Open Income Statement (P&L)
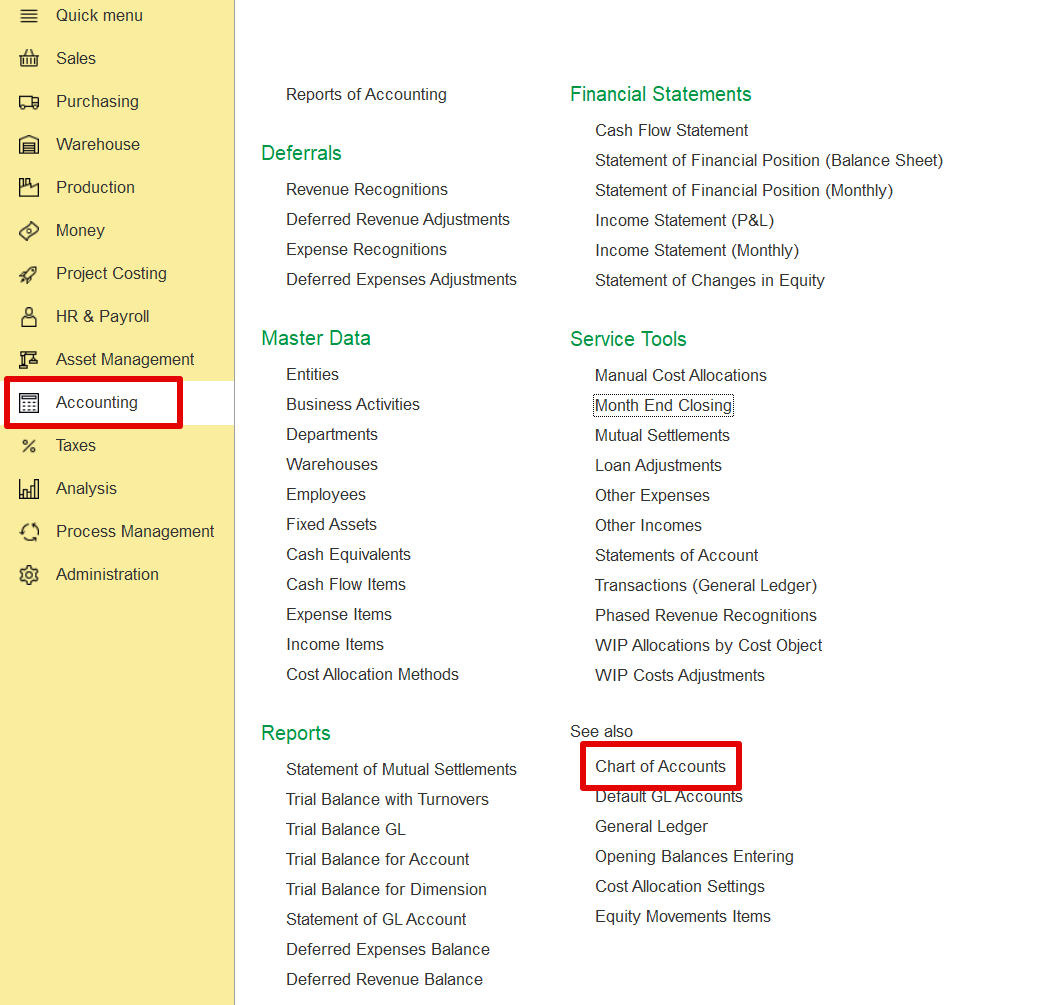1054x1005 pixels. click(685, 220)
